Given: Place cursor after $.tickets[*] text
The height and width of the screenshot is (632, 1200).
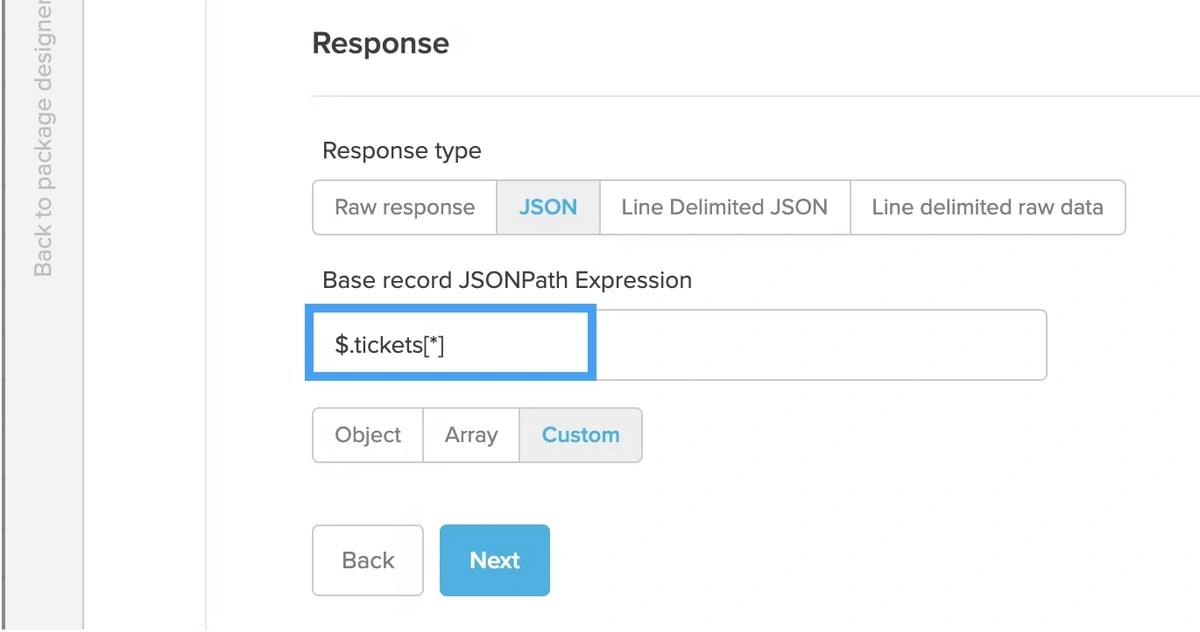Looking at the screenshot, I should [447, 345].
